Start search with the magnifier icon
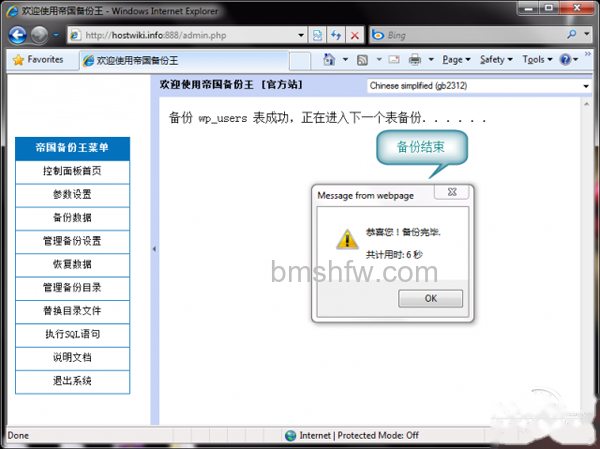 coord(572,34)
